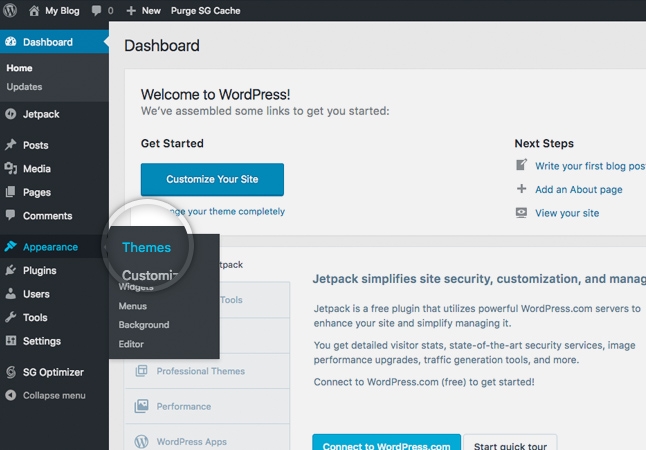Choose Menus from the Appearance submenu
Image resolution: width=646 pixels, height=450 pixels.
(133, 306)
